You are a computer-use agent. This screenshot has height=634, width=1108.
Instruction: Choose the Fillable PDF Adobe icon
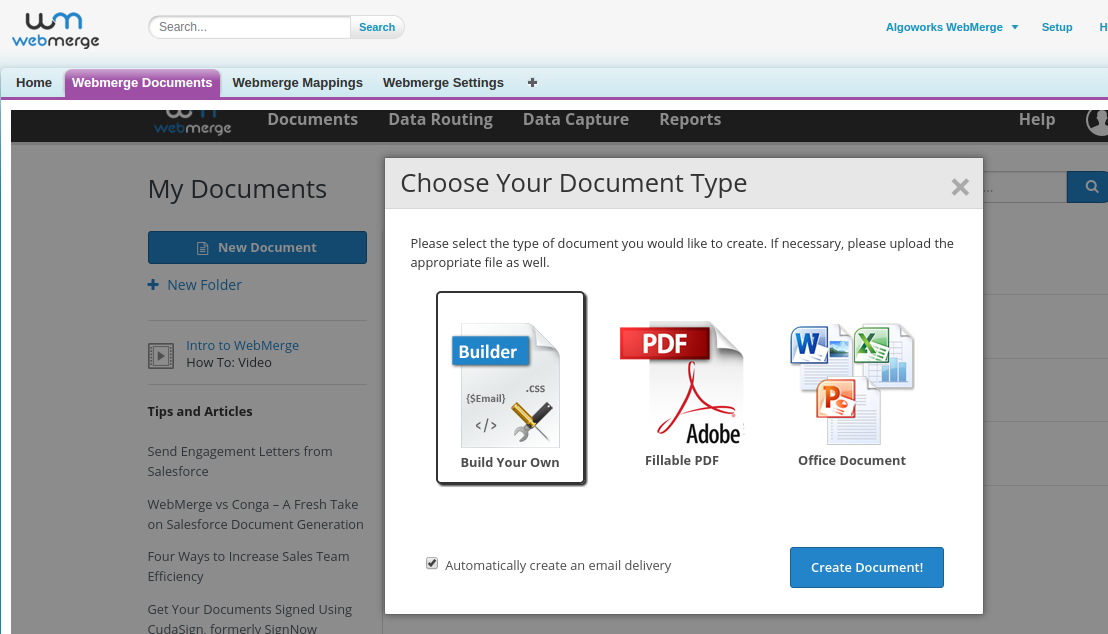coord(681,384)
